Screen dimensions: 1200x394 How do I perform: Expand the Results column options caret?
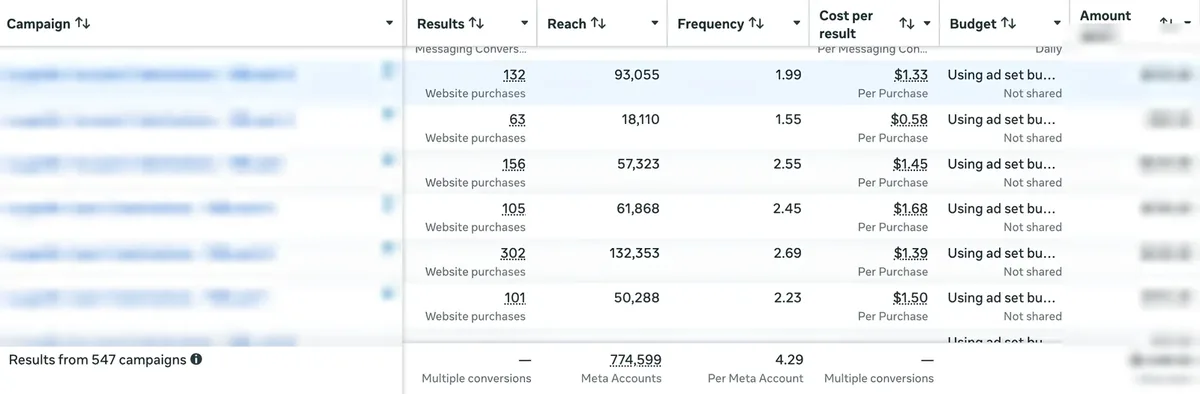point(524,24)
